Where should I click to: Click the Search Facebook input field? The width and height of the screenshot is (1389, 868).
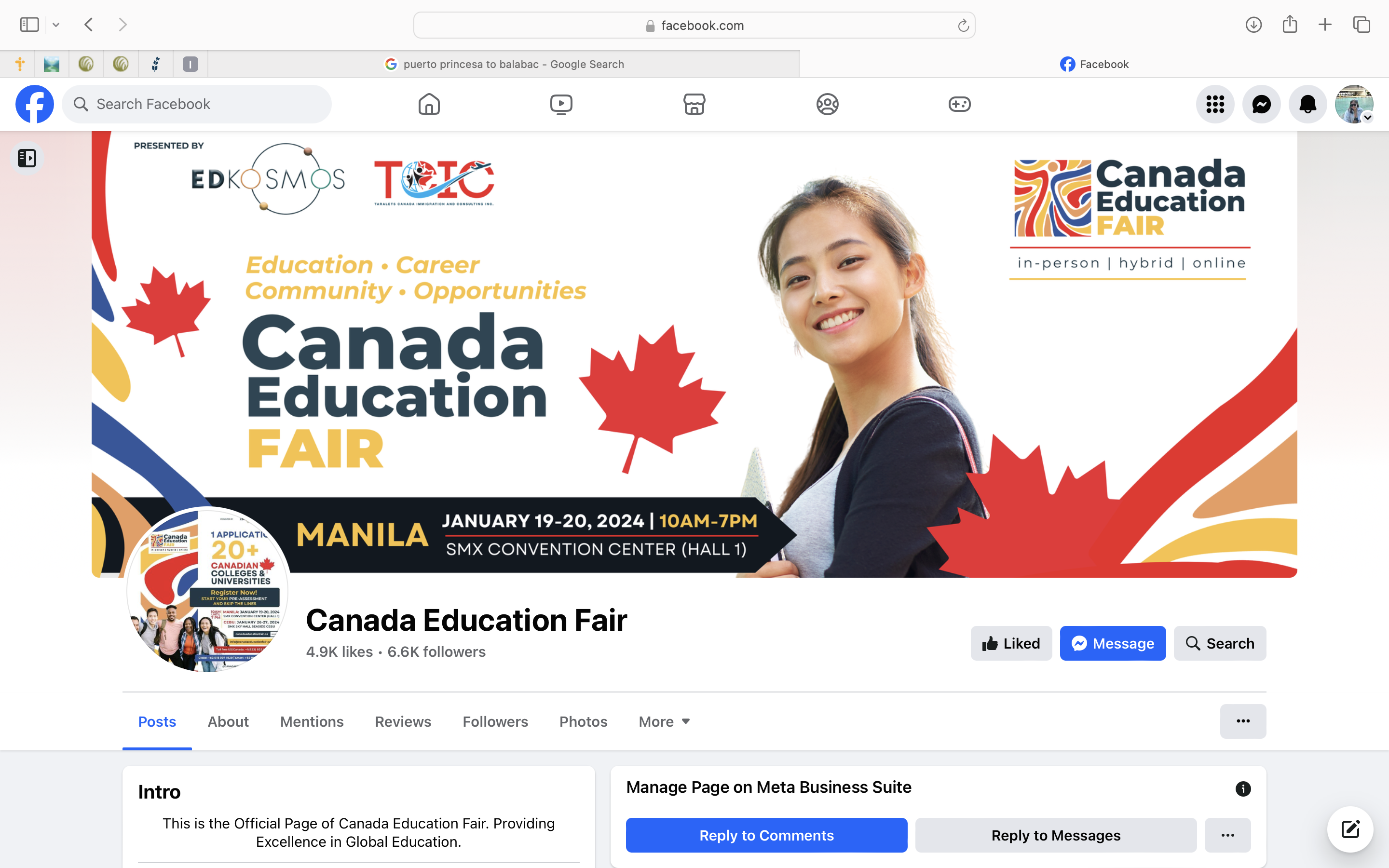(197, 105)
